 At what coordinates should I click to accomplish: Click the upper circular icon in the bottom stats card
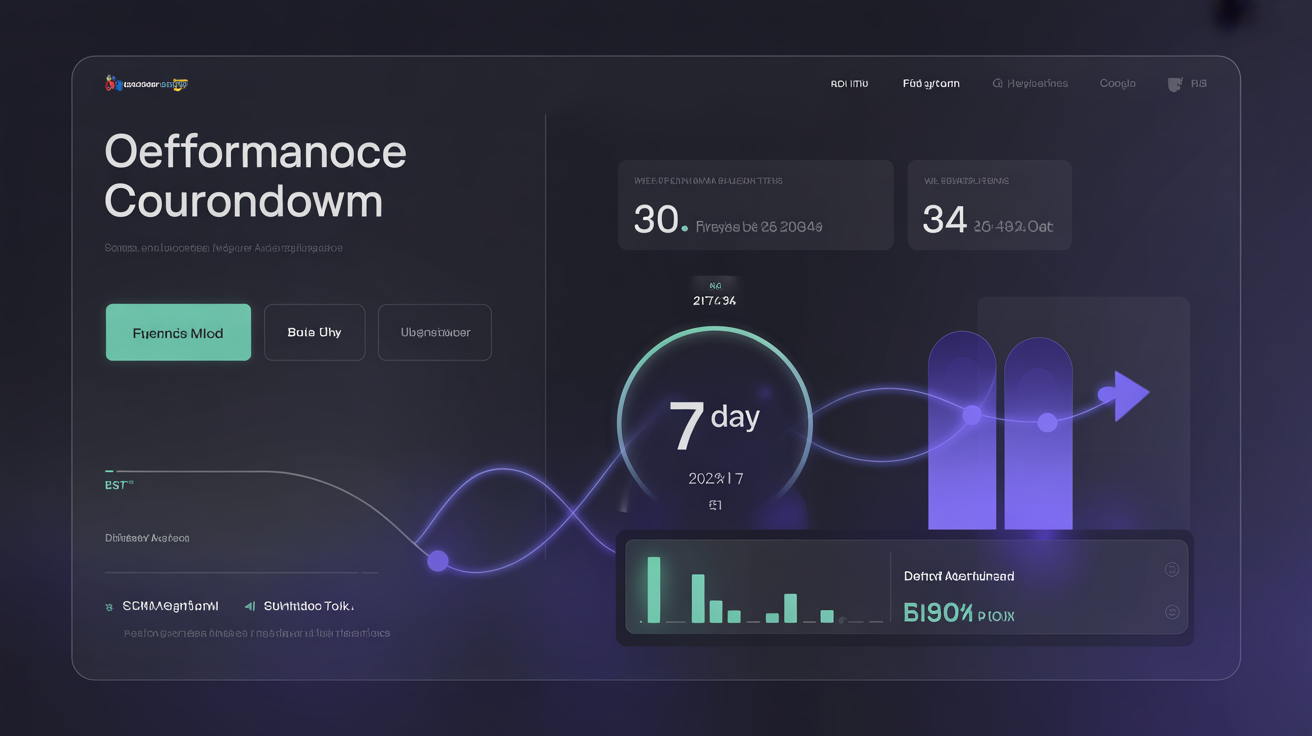(x=1172, y=570)
